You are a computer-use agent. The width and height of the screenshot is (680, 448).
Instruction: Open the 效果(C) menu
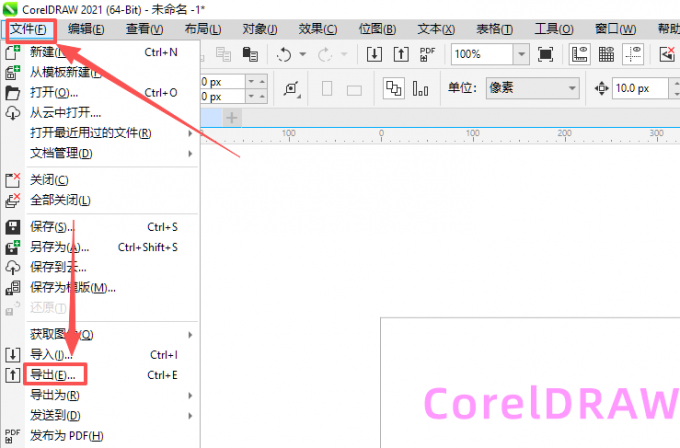[x=317, y=29]
